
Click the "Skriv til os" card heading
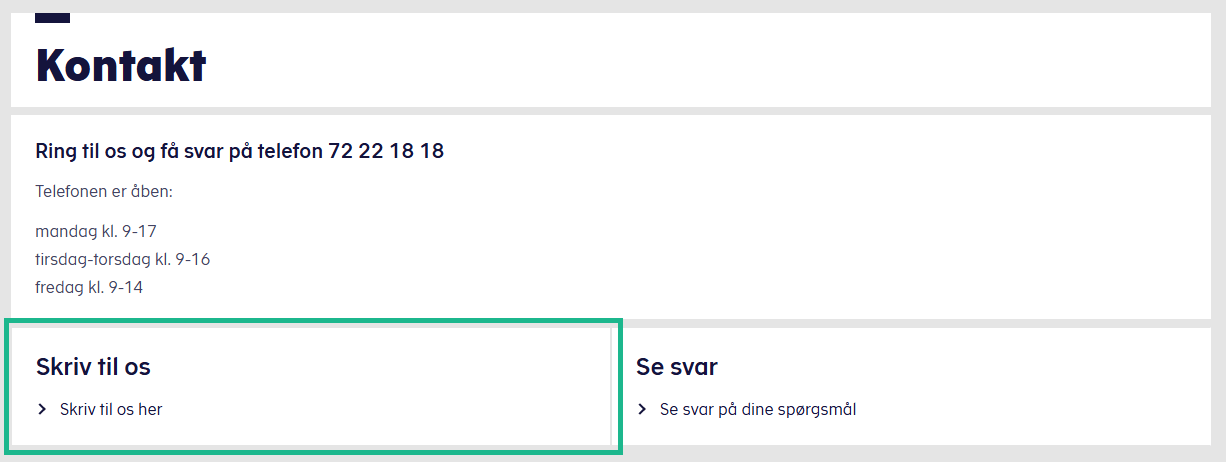(93, 367)
